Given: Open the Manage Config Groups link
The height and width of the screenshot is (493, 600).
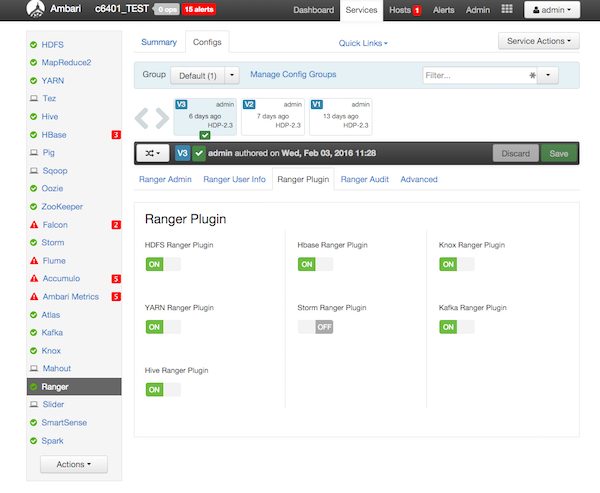Looking at the screenshot, I should click(x=293, y=74).
